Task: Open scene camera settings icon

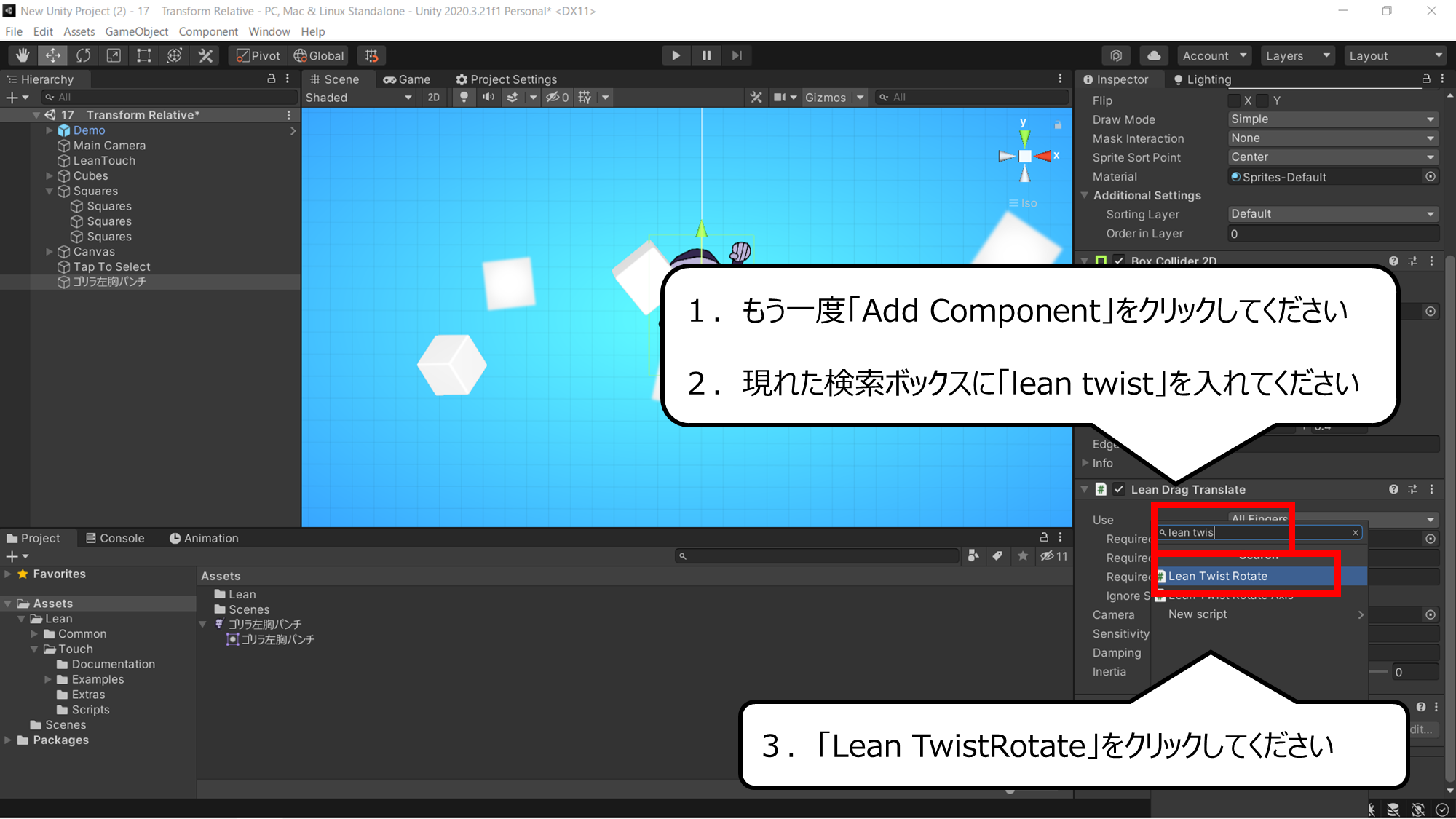Action: pos(780,98)
